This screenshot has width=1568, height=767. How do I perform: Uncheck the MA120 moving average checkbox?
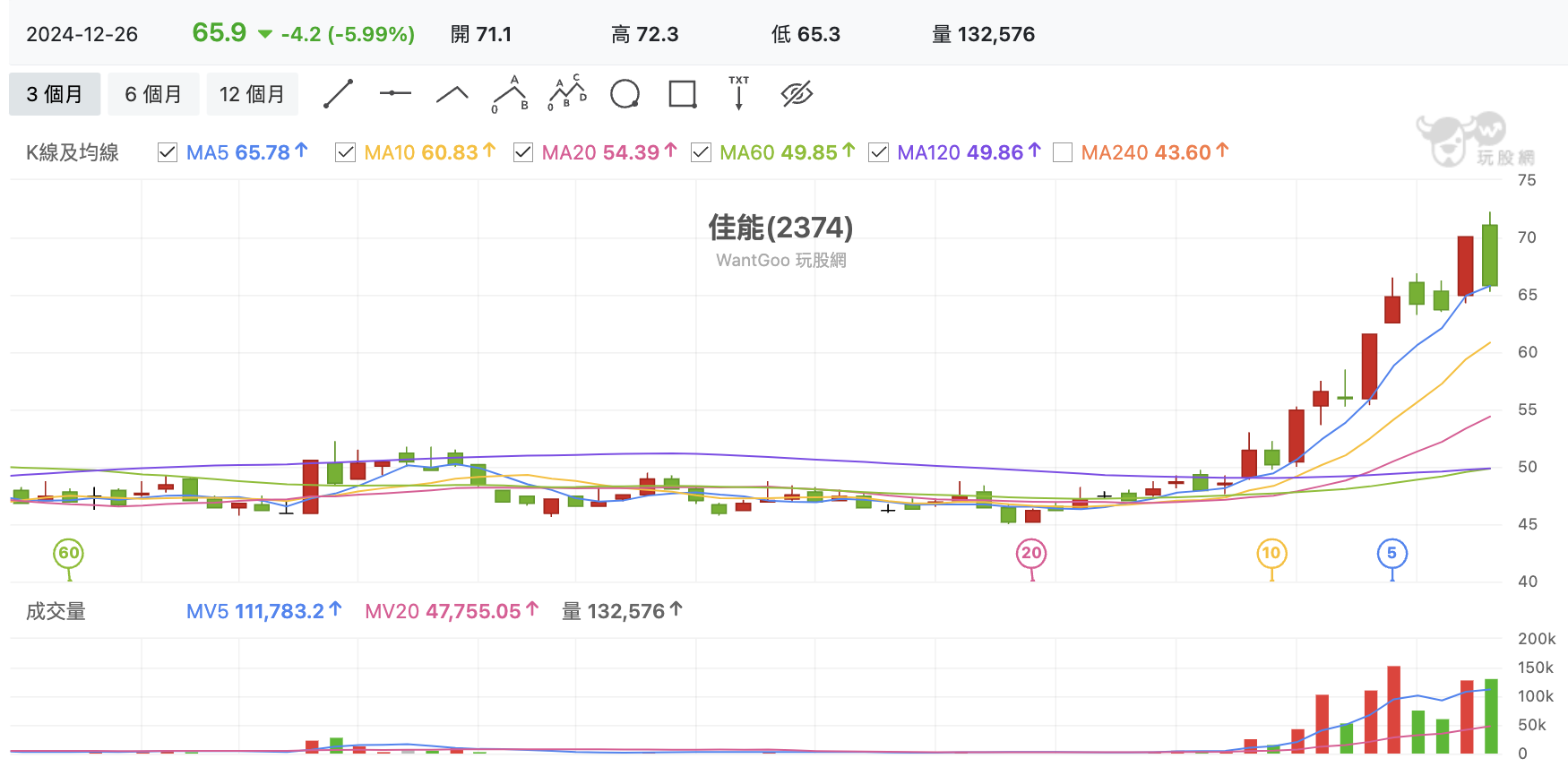[878, 152]
